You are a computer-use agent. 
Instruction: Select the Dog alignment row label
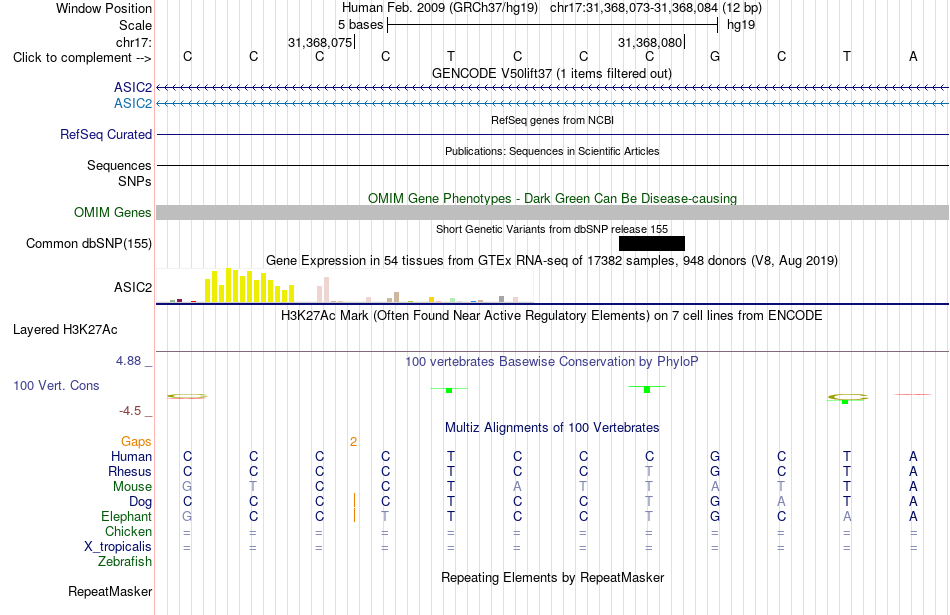[x=141, y=502]
